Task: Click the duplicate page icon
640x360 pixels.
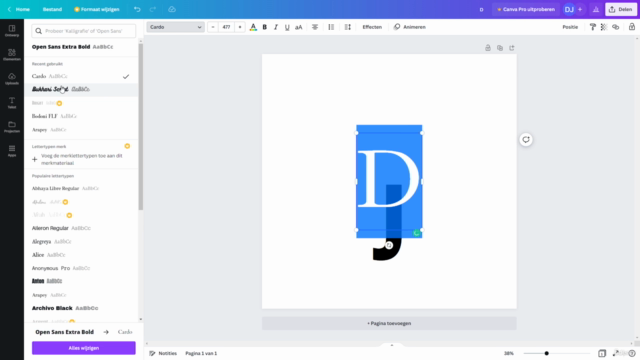Action: point(500,48)
